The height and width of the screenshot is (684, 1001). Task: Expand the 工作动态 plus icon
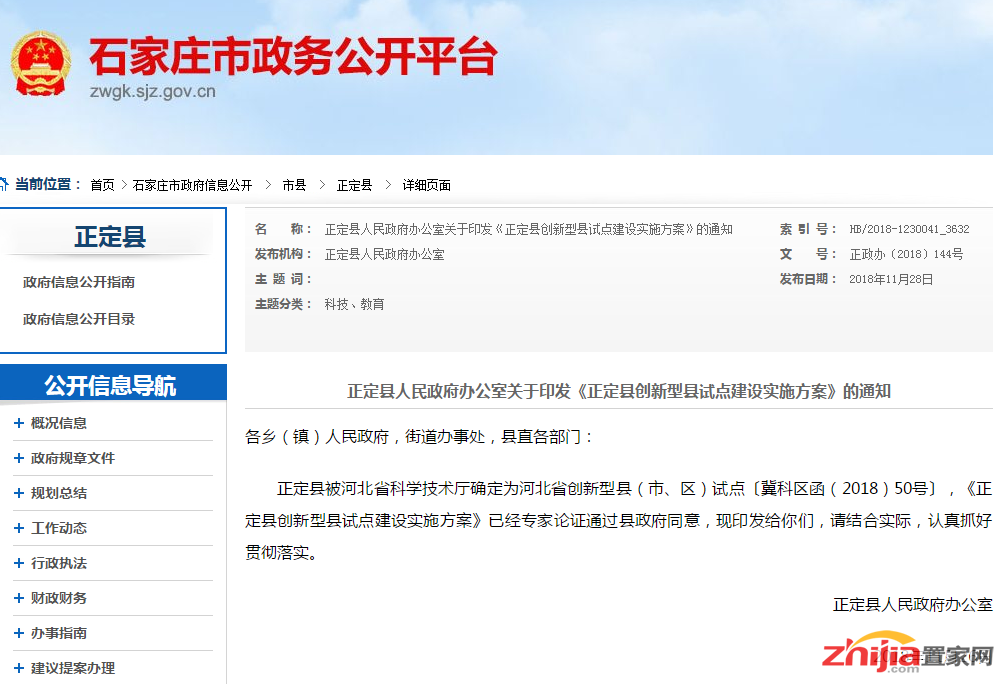[x=19, y=528]
